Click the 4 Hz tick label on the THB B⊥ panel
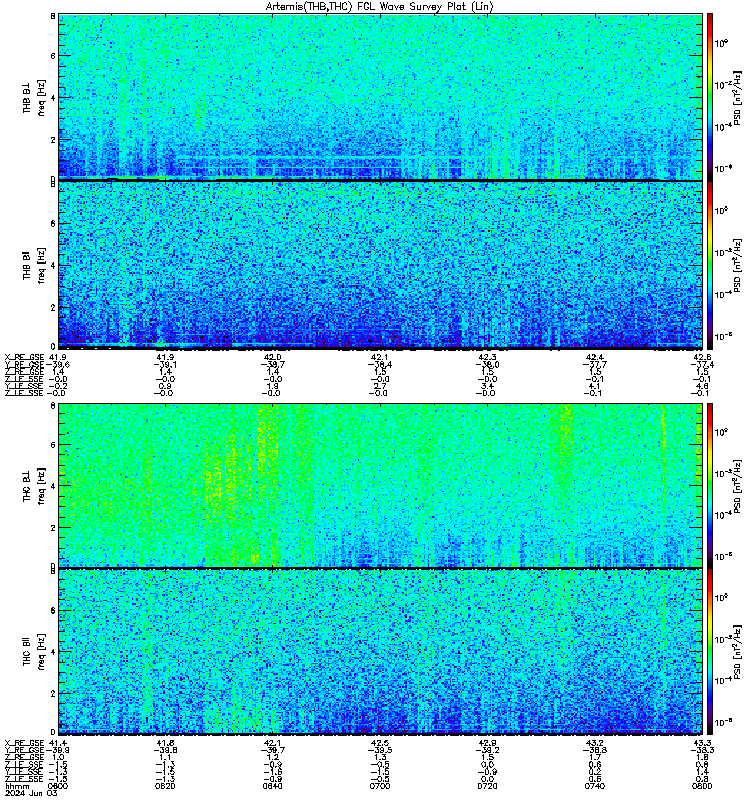The image size is (750, 800). [x=53, y=97]
